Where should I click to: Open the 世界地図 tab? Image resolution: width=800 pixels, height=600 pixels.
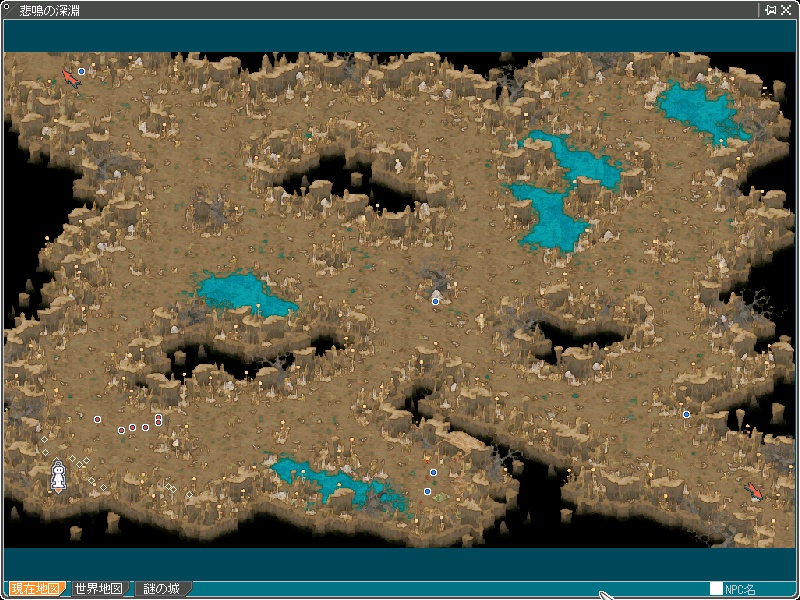point(98,589)
